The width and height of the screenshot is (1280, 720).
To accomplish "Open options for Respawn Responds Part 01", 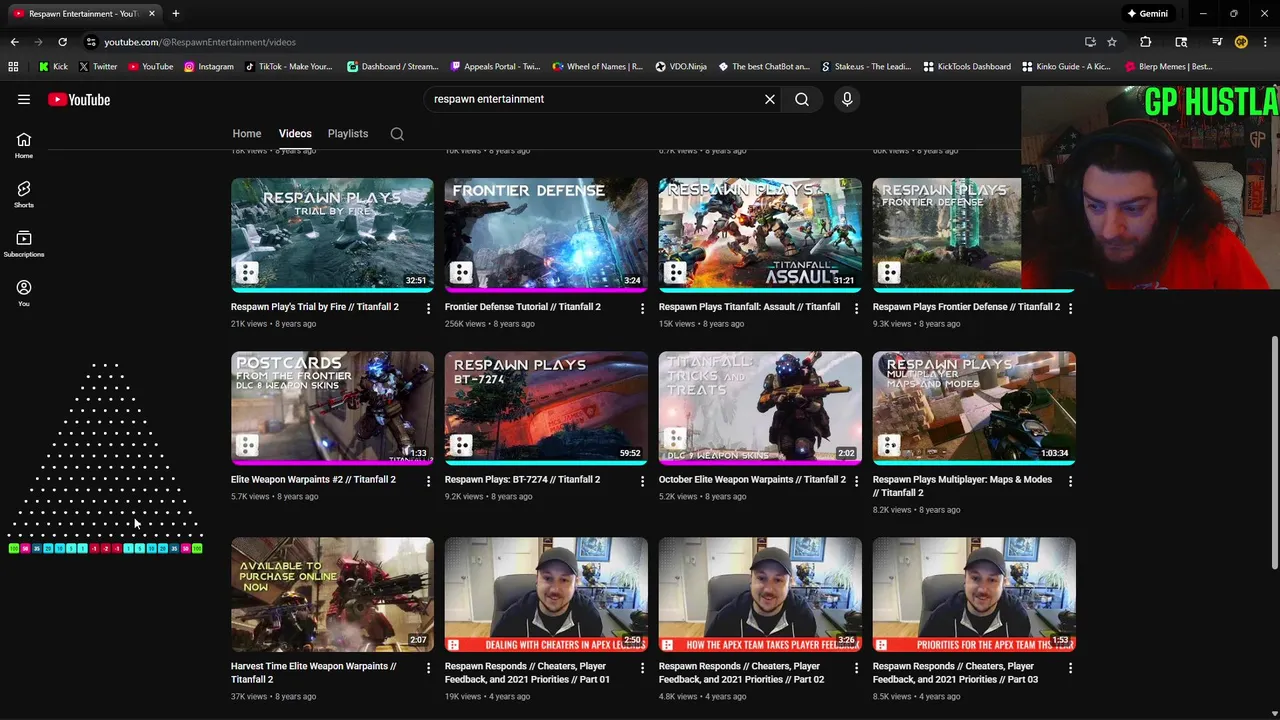I will [642, 667].
